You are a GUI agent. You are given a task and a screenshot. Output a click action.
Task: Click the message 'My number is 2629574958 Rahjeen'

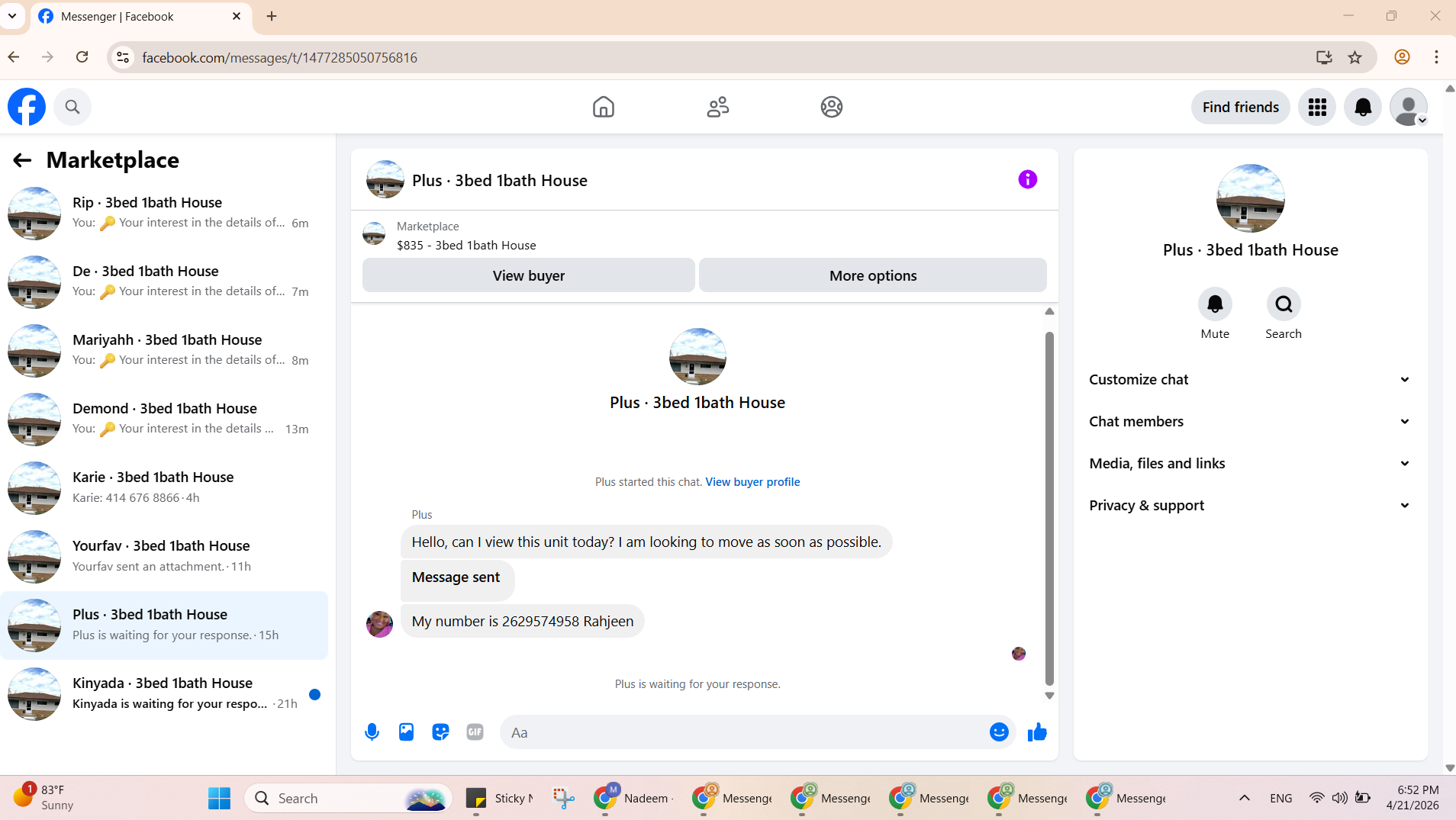523,622
